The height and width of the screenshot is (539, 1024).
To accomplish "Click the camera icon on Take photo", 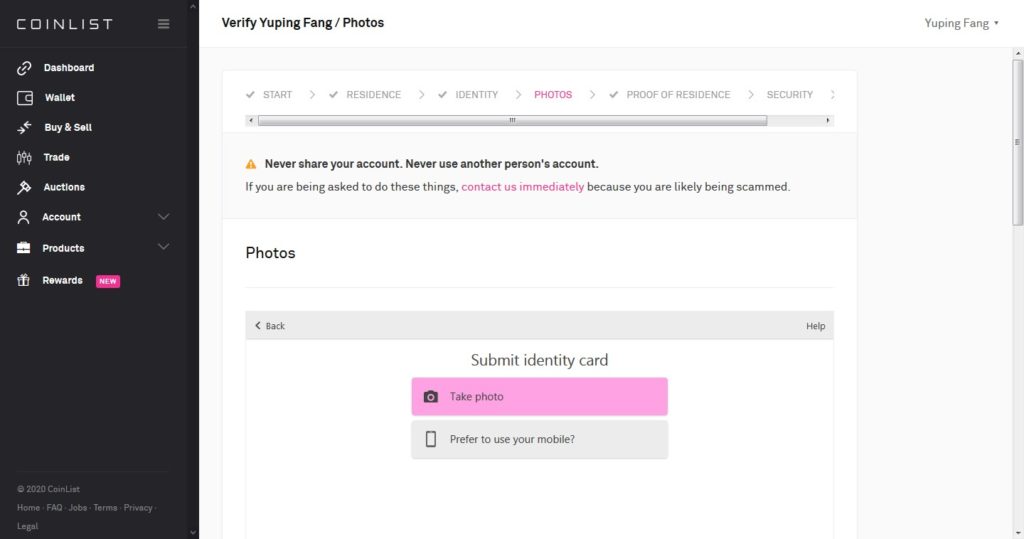I will (x=430, y=397).
